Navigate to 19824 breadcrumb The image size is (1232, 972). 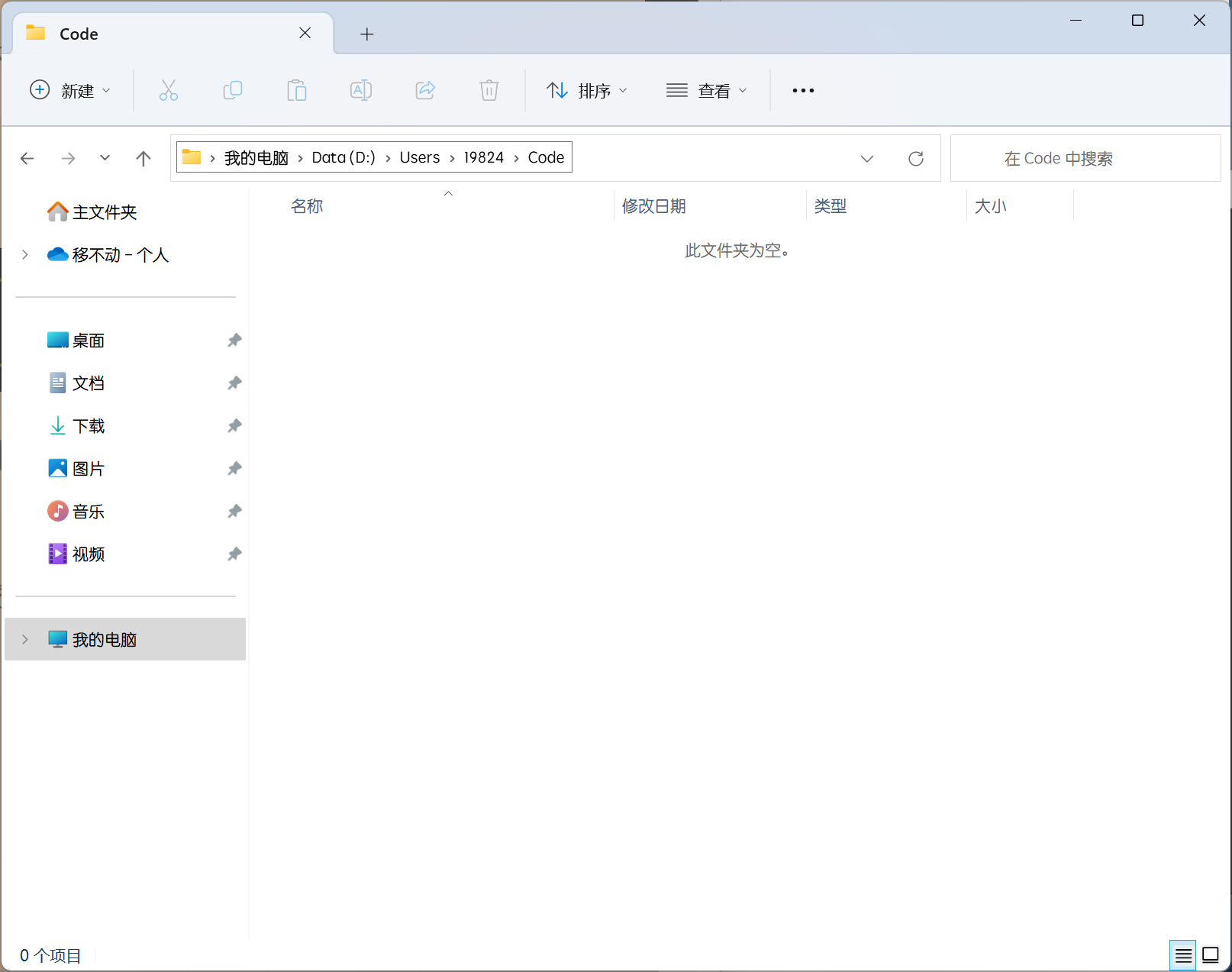(484, 157)
